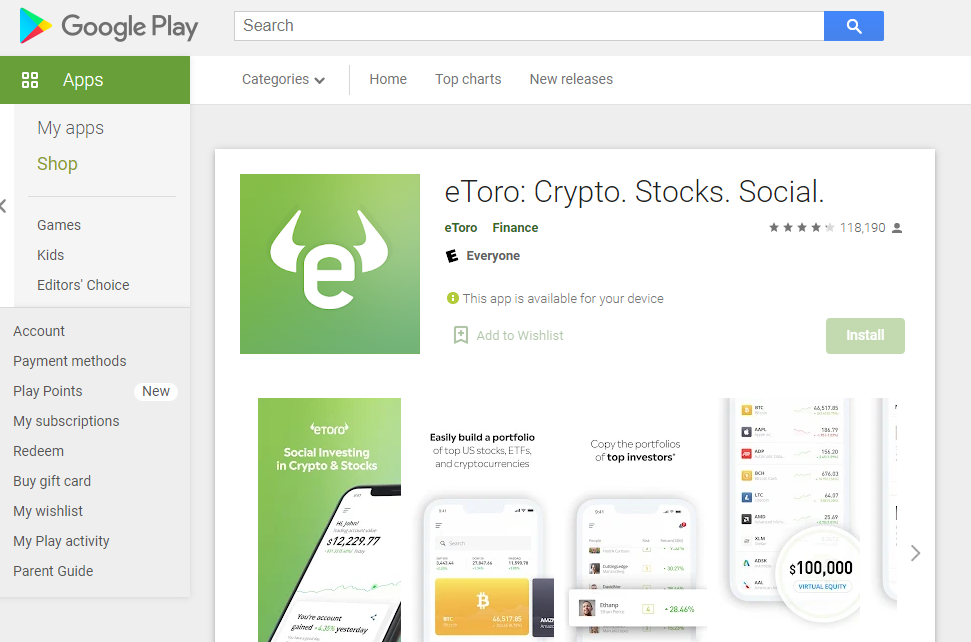Click inside the Search input field
971x642 pixels.
pyautogui.click(x=529, y=26)
